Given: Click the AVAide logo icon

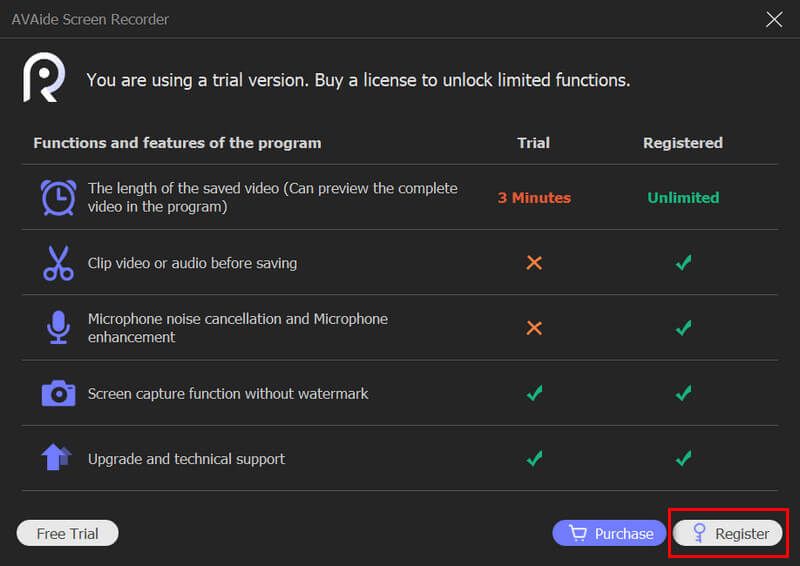Looking at the screenshot, I should pos(44,78).
